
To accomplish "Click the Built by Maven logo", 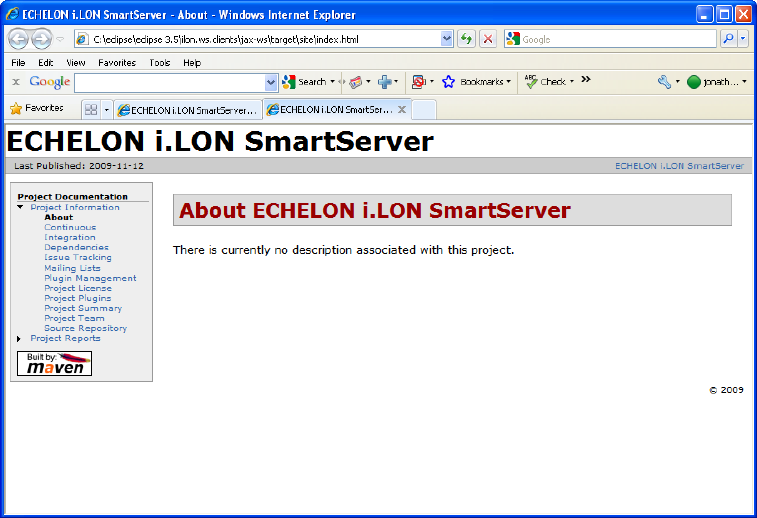I will tap(55, 364).
